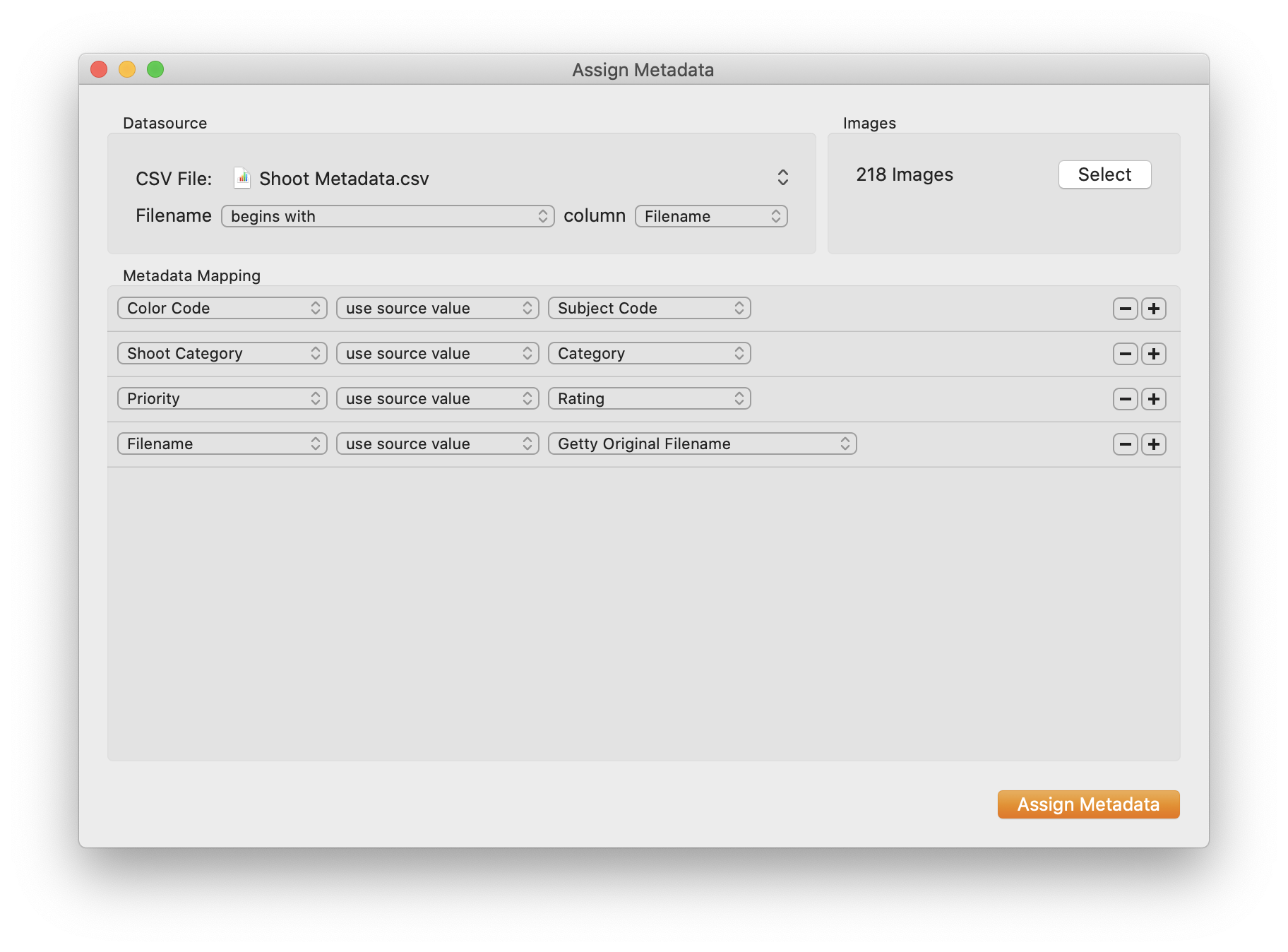
Task: Open the Subject Code target field dropdown
Action: 649,308
